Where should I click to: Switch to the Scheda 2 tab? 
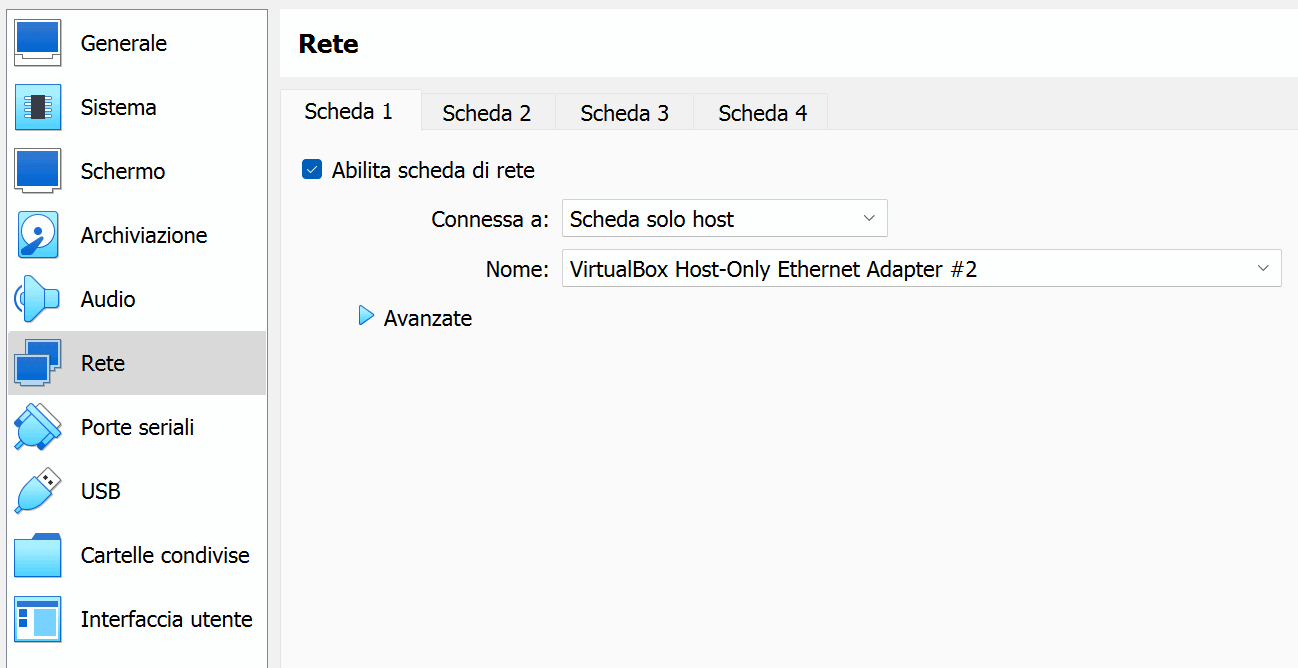pos(487,113)
